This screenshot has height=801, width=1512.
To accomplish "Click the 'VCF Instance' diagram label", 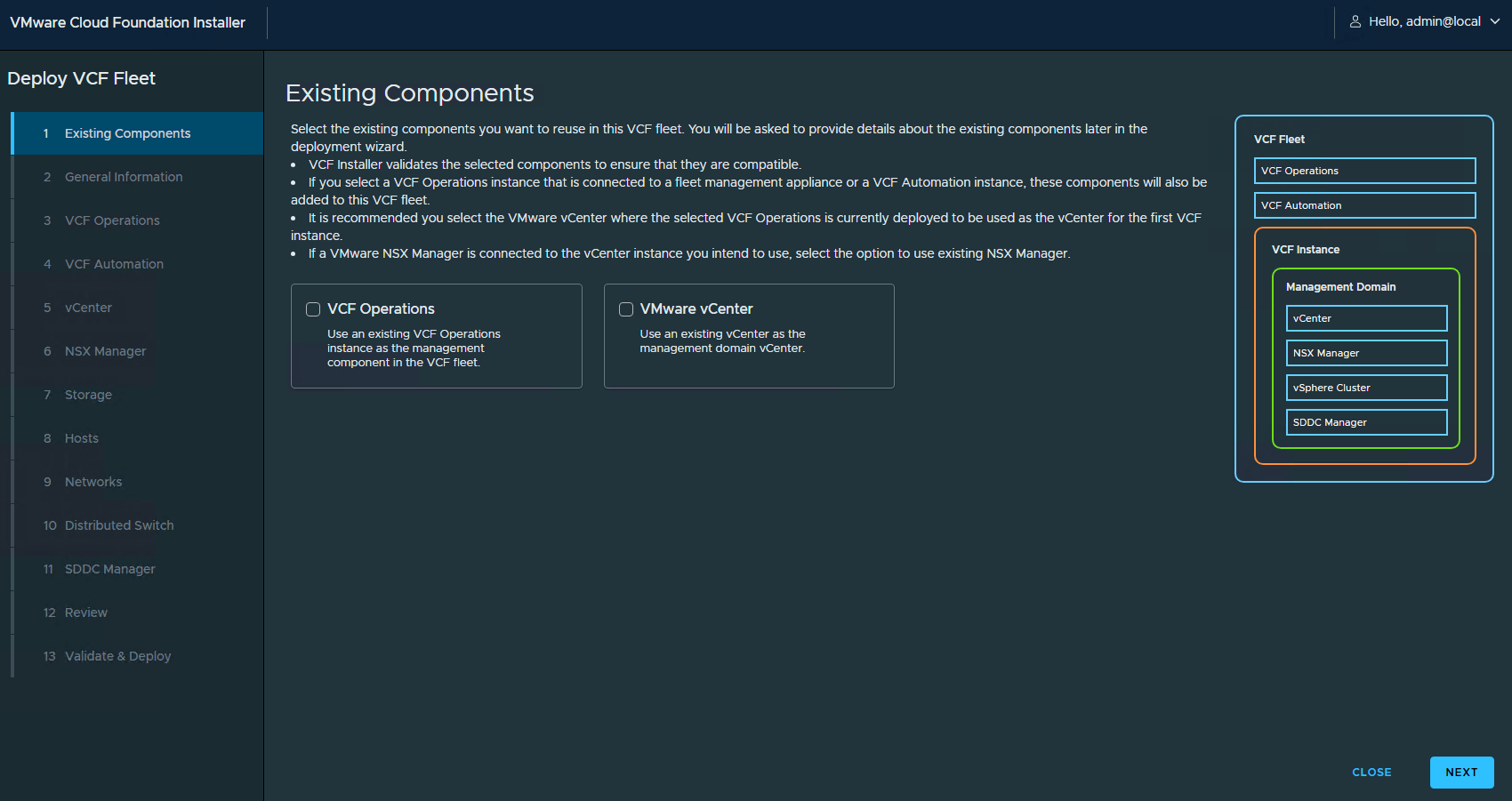I will (x=1306, y=250).
